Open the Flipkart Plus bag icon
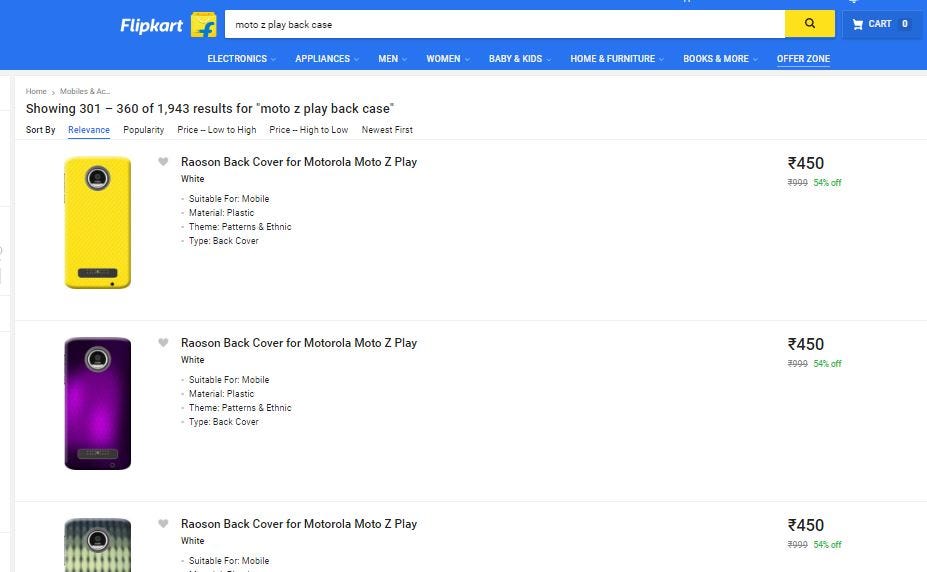The width and height of the screenshot is (927, 572). click(203, 25)
